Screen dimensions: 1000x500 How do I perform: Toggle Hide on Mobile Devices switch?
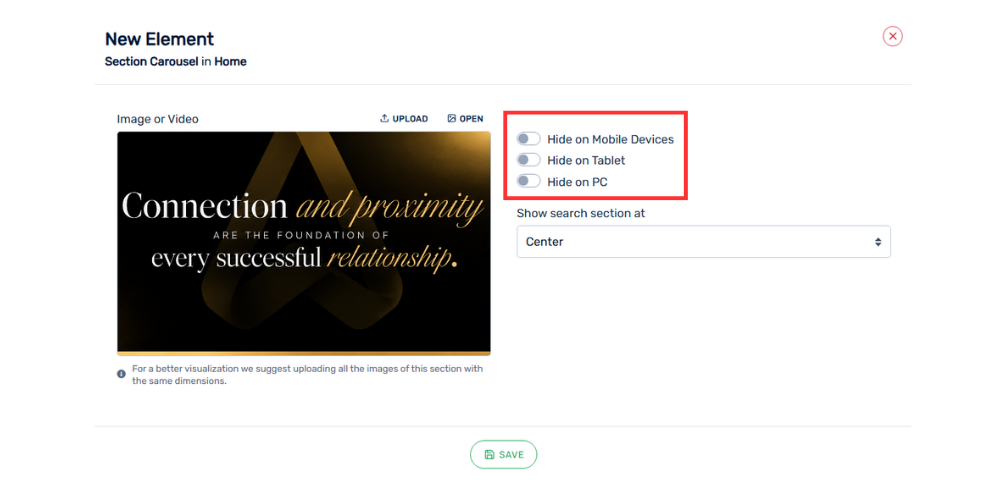tap(529, 139)
